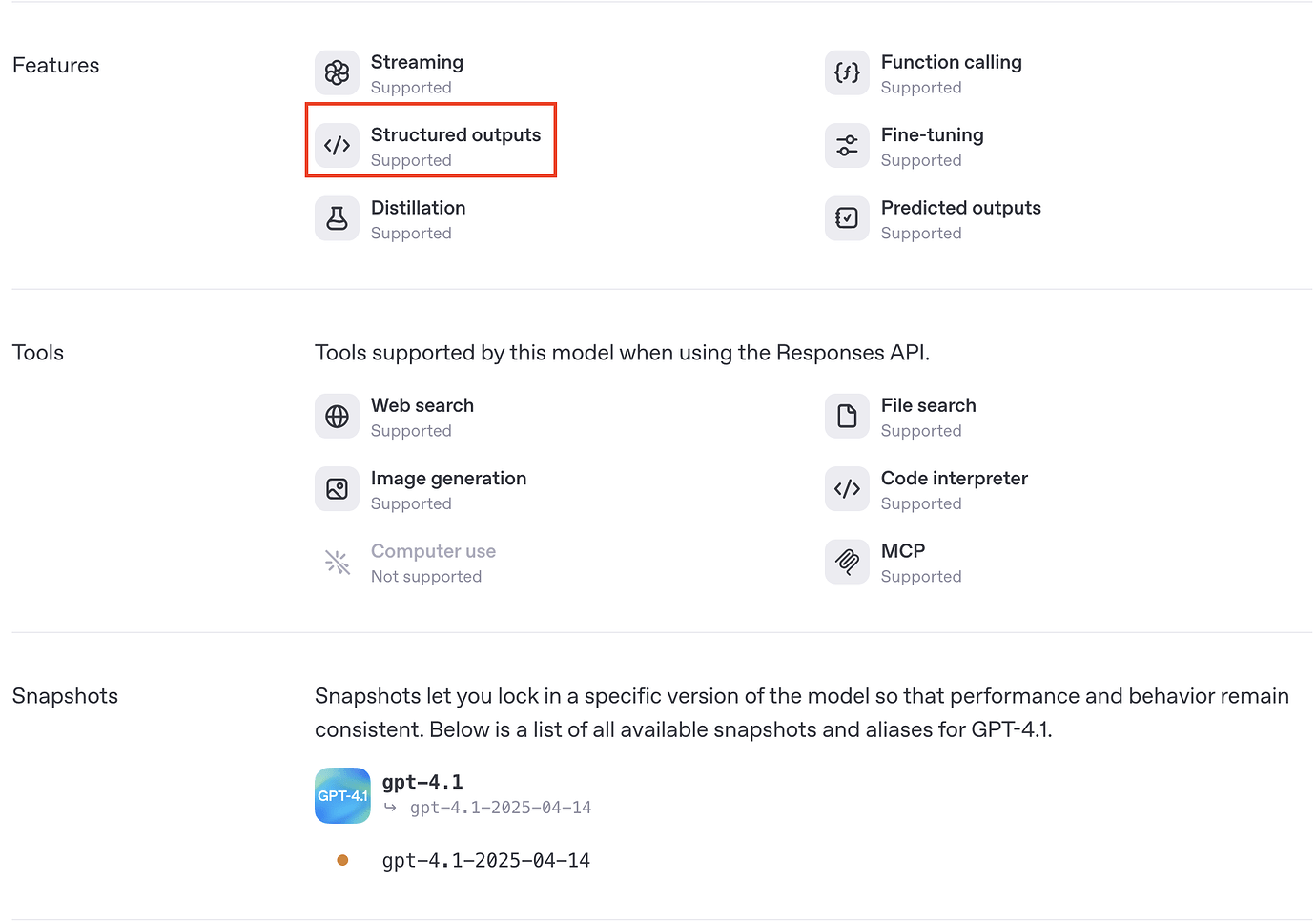The width and height of the screenshot is (1316, 923).
Task: Select the Tools section heading
Action: pyautogui.click(x=37, y=352)
